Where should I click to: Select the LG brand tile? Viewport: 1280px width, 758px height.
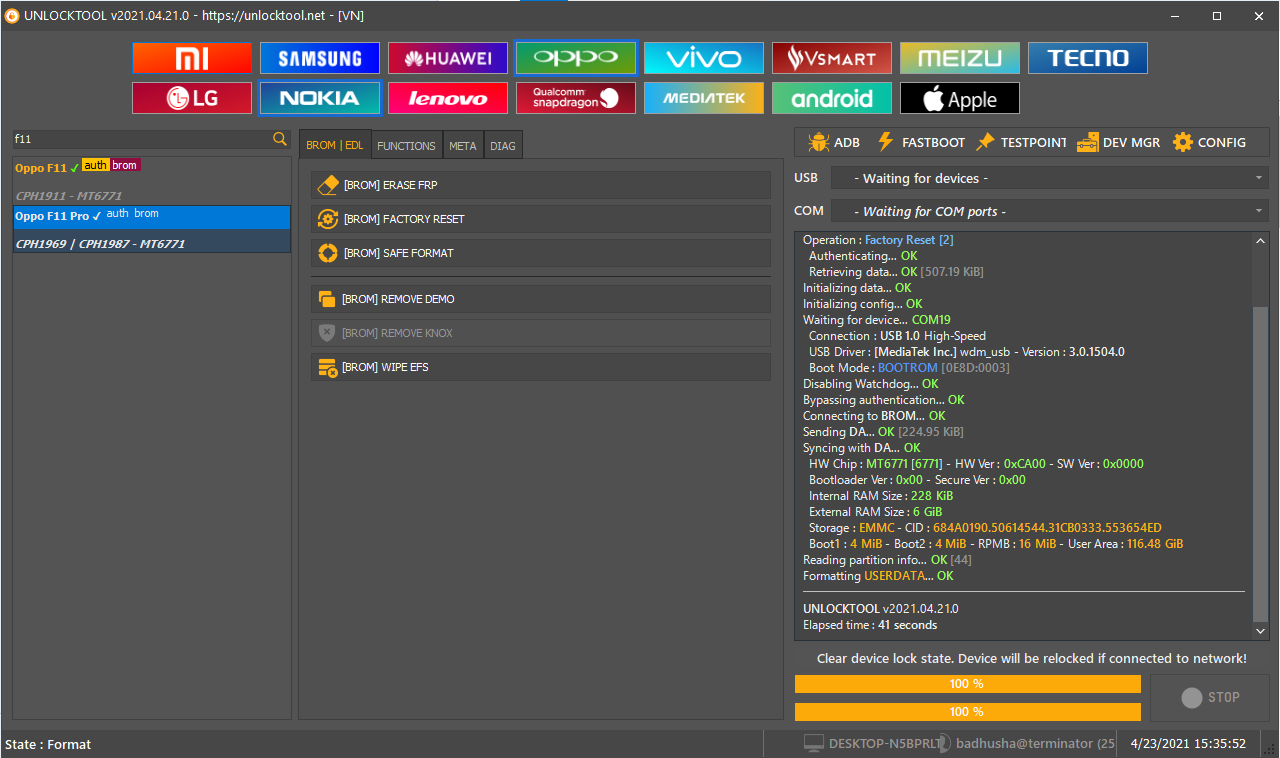(192, 98)
